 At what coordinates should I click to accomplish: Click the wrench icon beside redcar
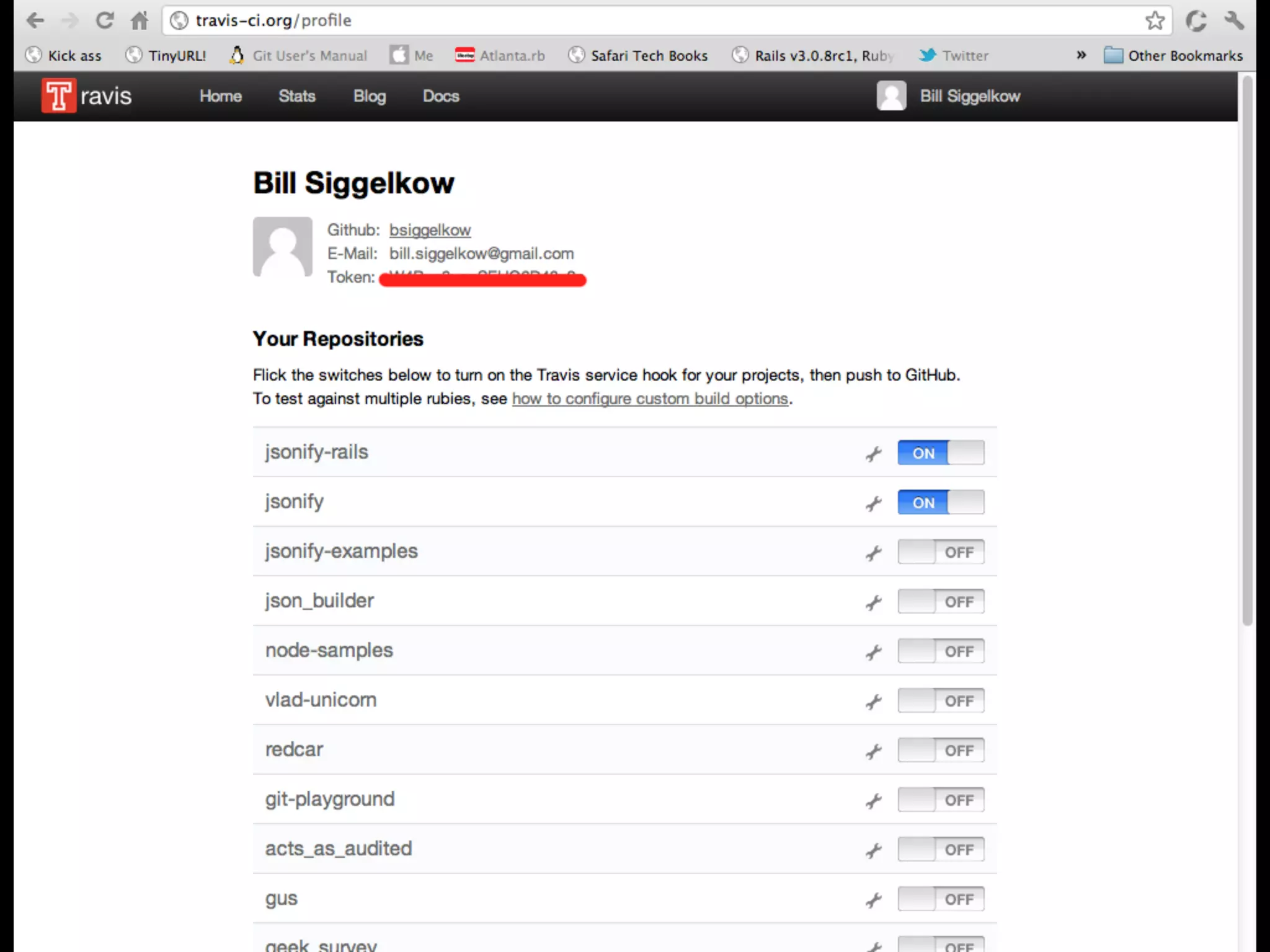click(x=874, y=751)
